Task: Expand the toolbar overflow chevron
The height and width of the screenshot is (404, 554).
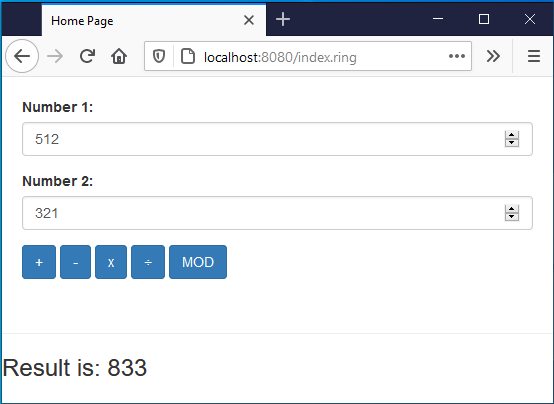Action: [493, 56]
